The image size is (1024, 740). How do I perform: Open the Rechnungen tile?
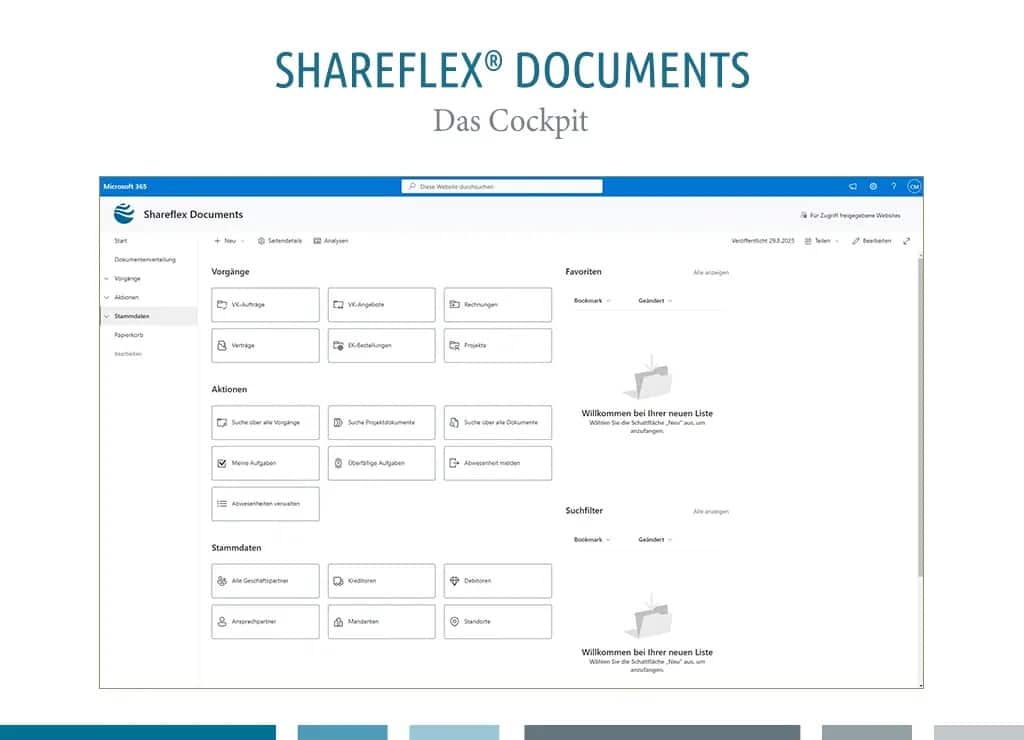[x=497, y=305]
